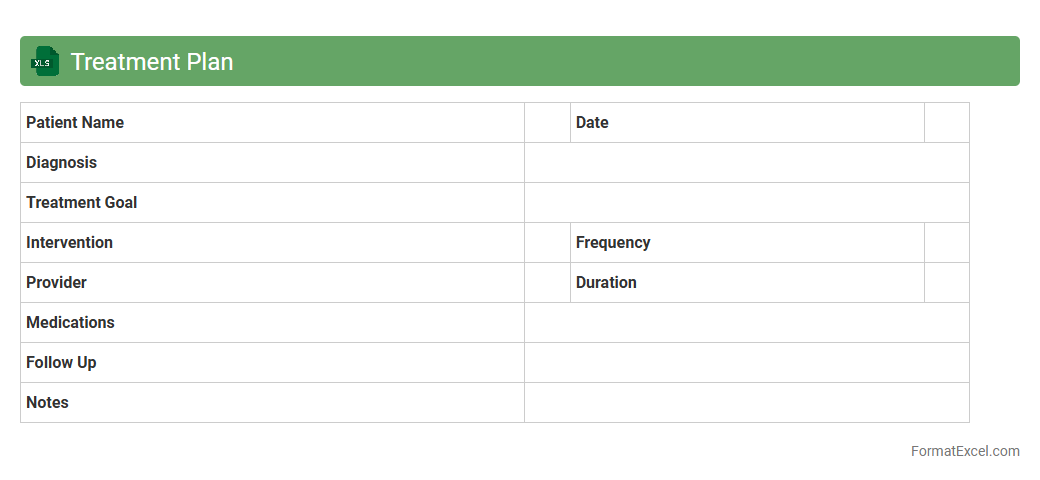This screenshot has width=1040, height=480.
Task: Click the green XLS file icon
Action: point(45,61)
